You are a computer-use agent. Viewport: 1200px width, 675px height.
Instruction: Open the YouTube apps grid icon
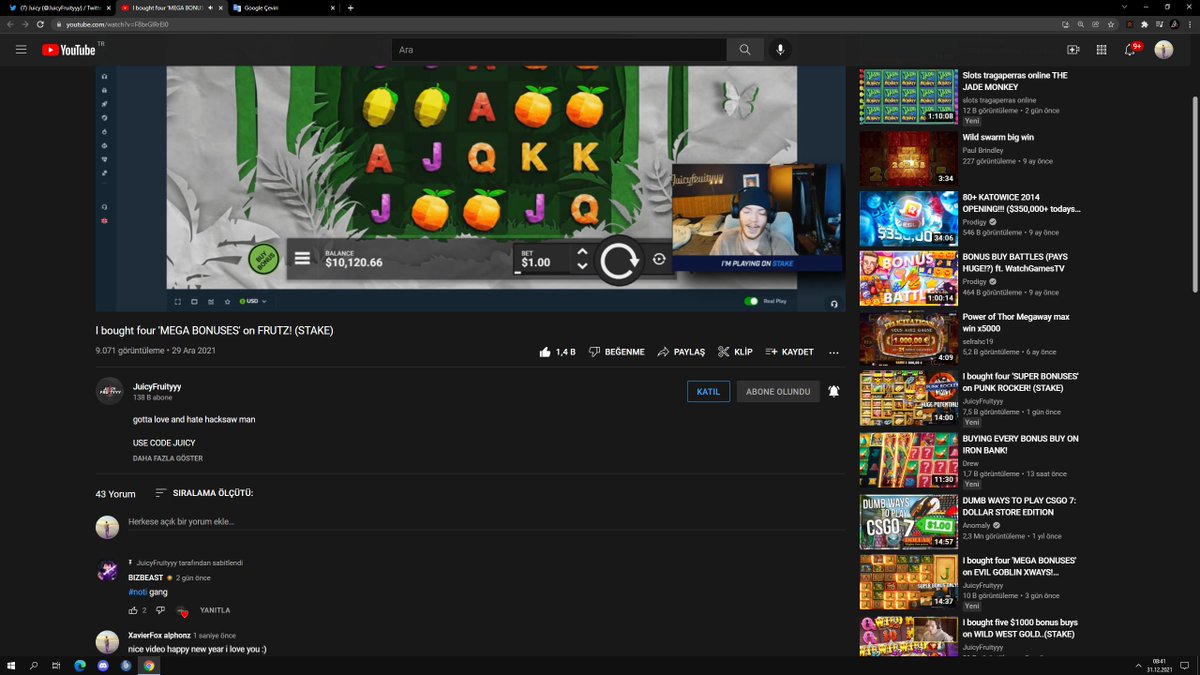(x=1101, y=49)
